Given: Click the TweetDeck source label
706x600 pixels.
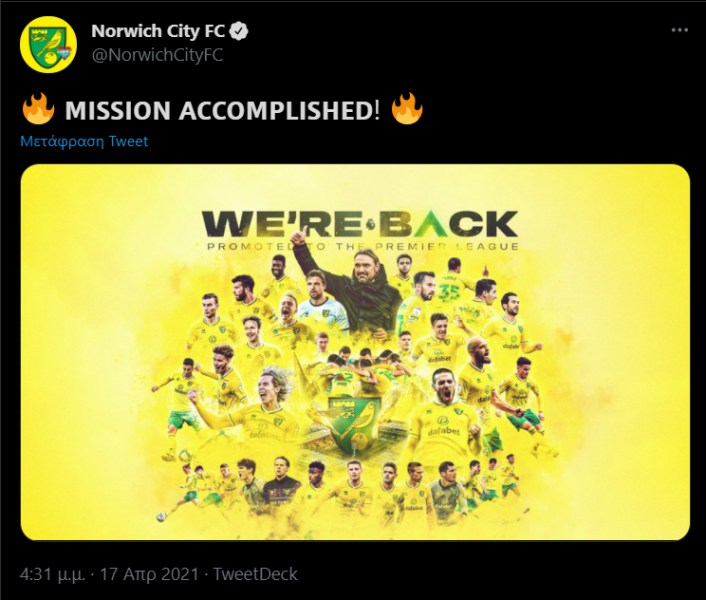Looking at the screenshot, I should pos(255,574).
